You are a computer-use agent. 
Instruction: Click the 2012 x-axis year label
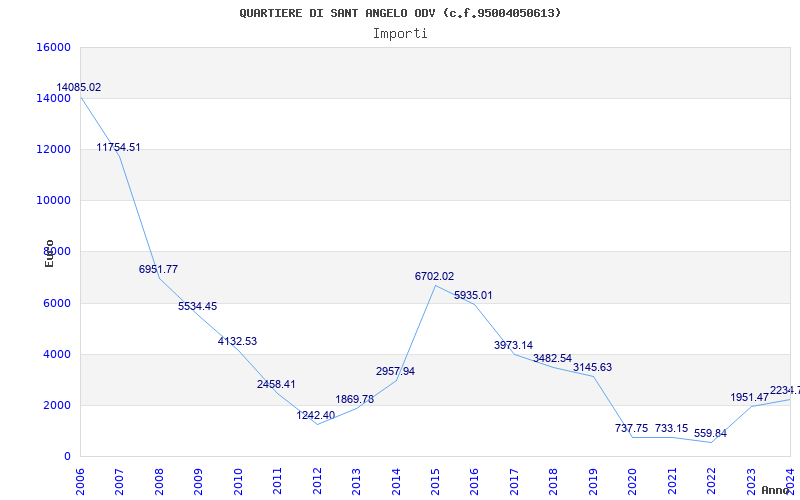click(x=317, y=481)
